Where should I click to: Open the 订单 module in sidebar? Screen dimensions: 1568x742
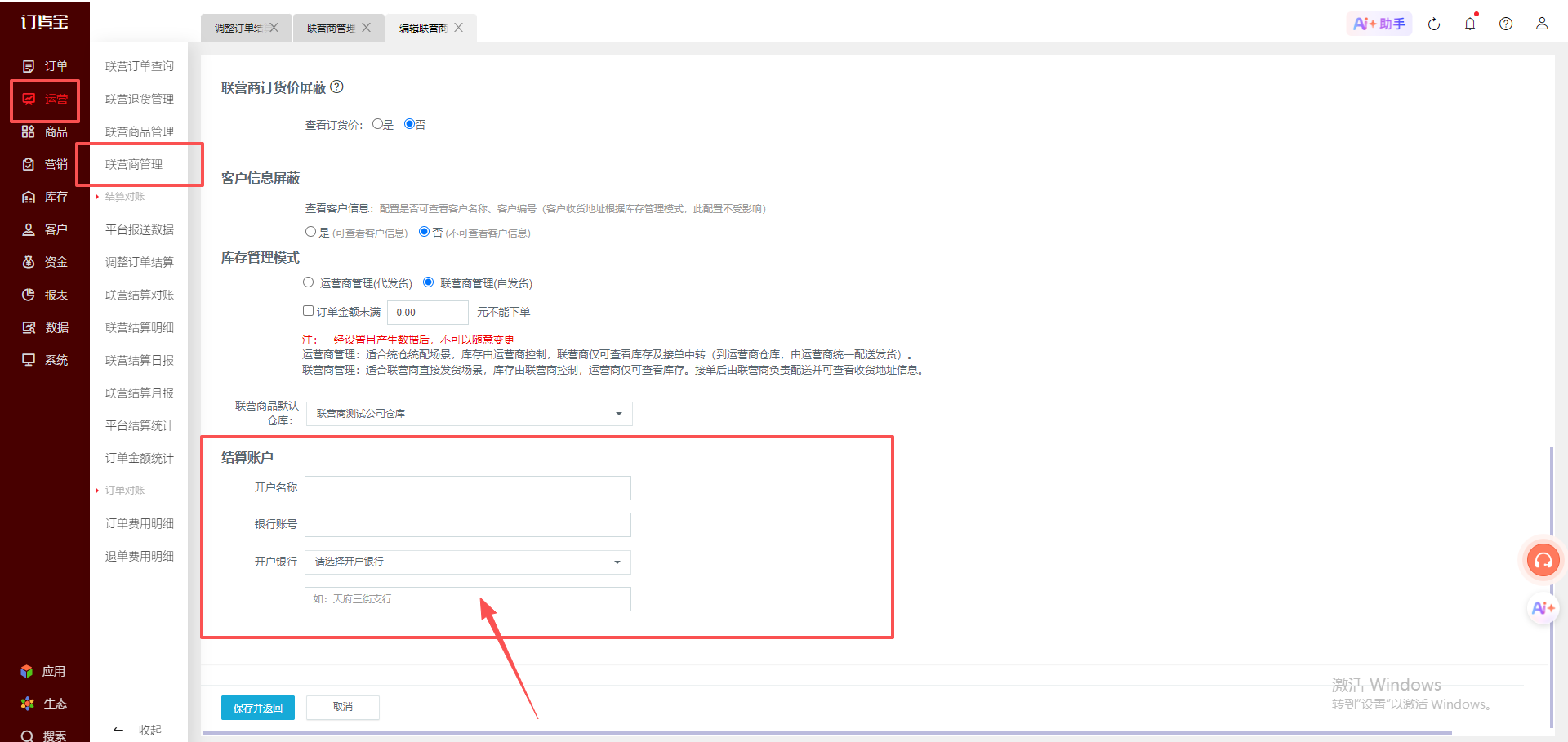45,66
